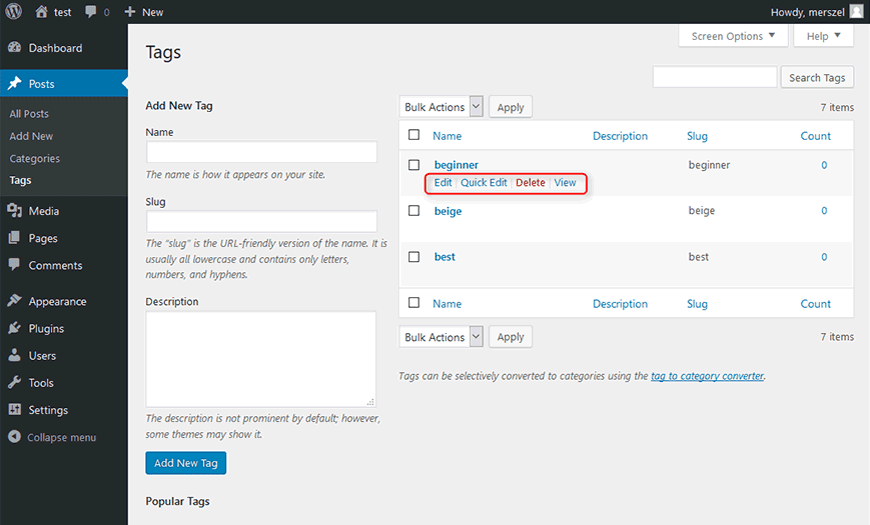Click the Howdy, merszel account text
The width and height of the screenshot is (870, 525).
coord(807,12)
